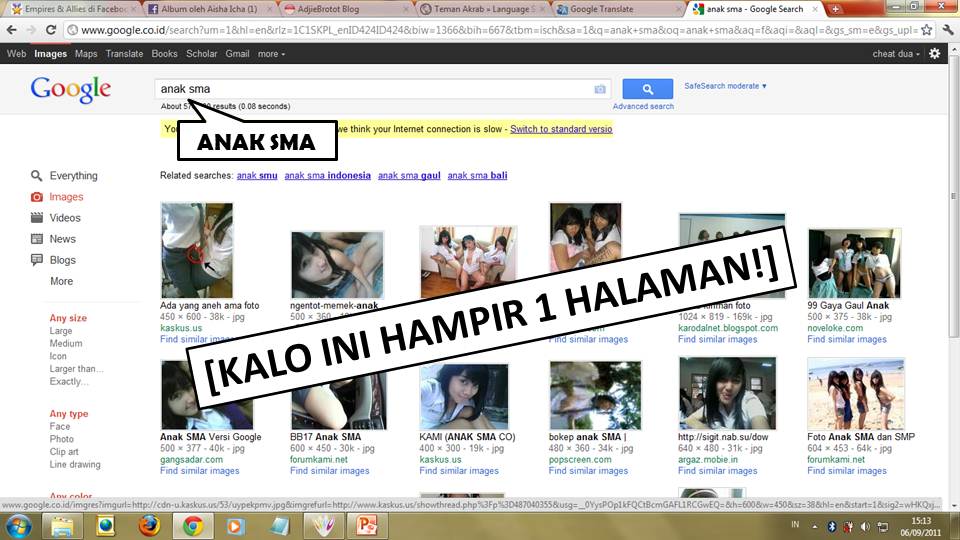Click the Chrome taskbar icon

[x=192, y=527]
